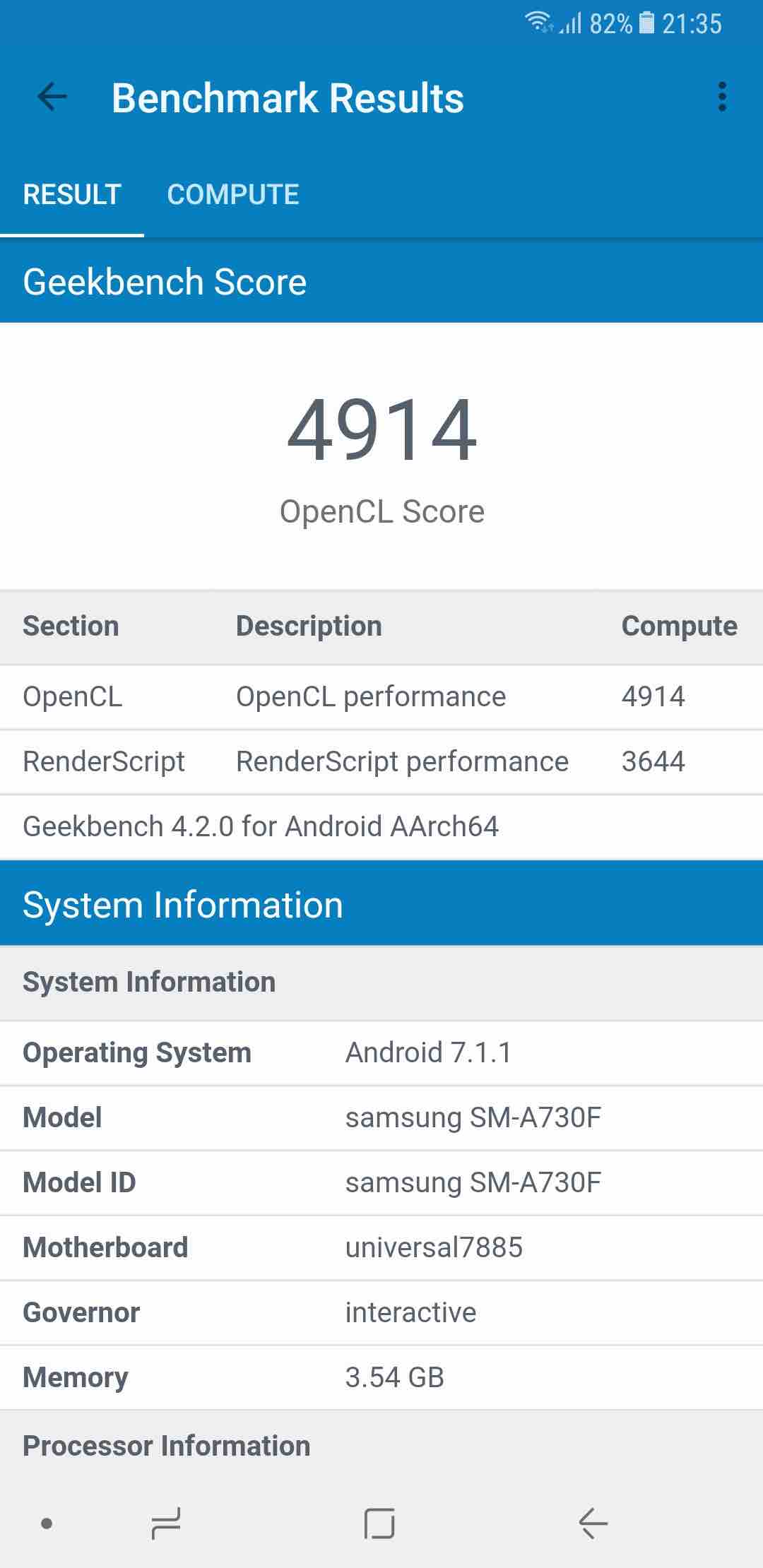763x1568 pixels.
Task: Tap the OpenCL performance row
Action: (381, 697)
